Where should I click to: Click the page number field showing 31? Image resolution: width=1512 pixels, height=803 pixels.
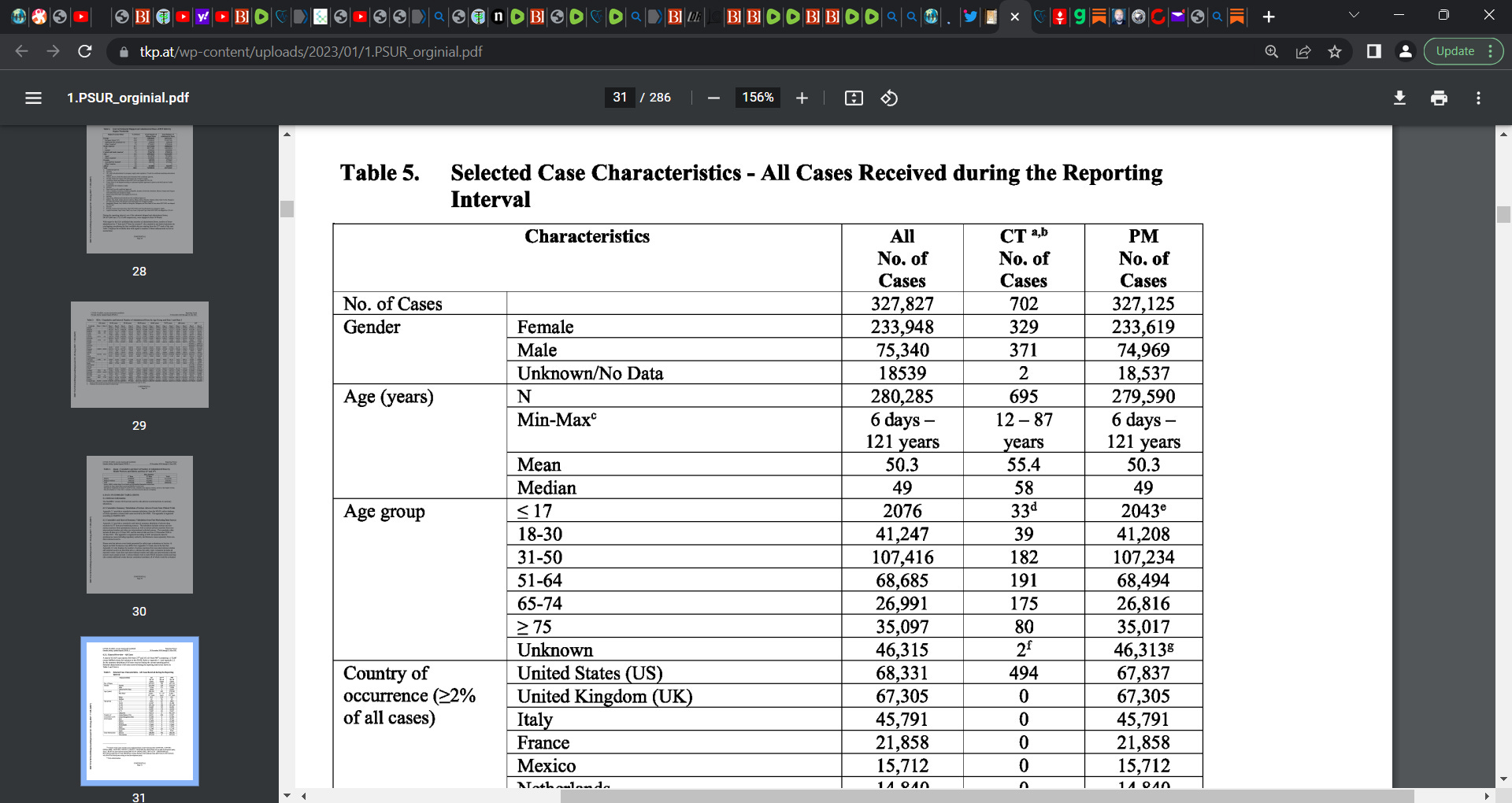click(x=620, y=98)
